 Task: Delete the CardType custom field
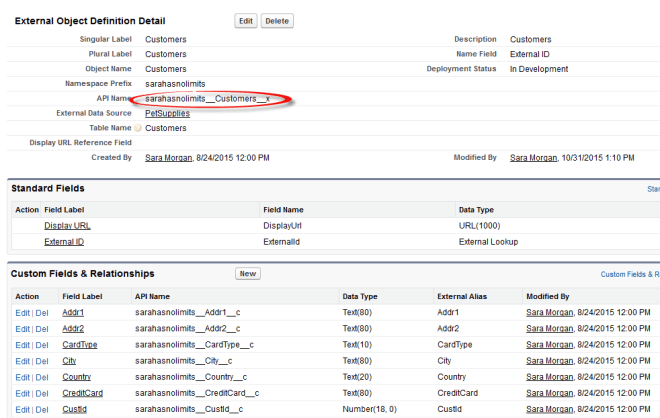[x=42, y=345]
